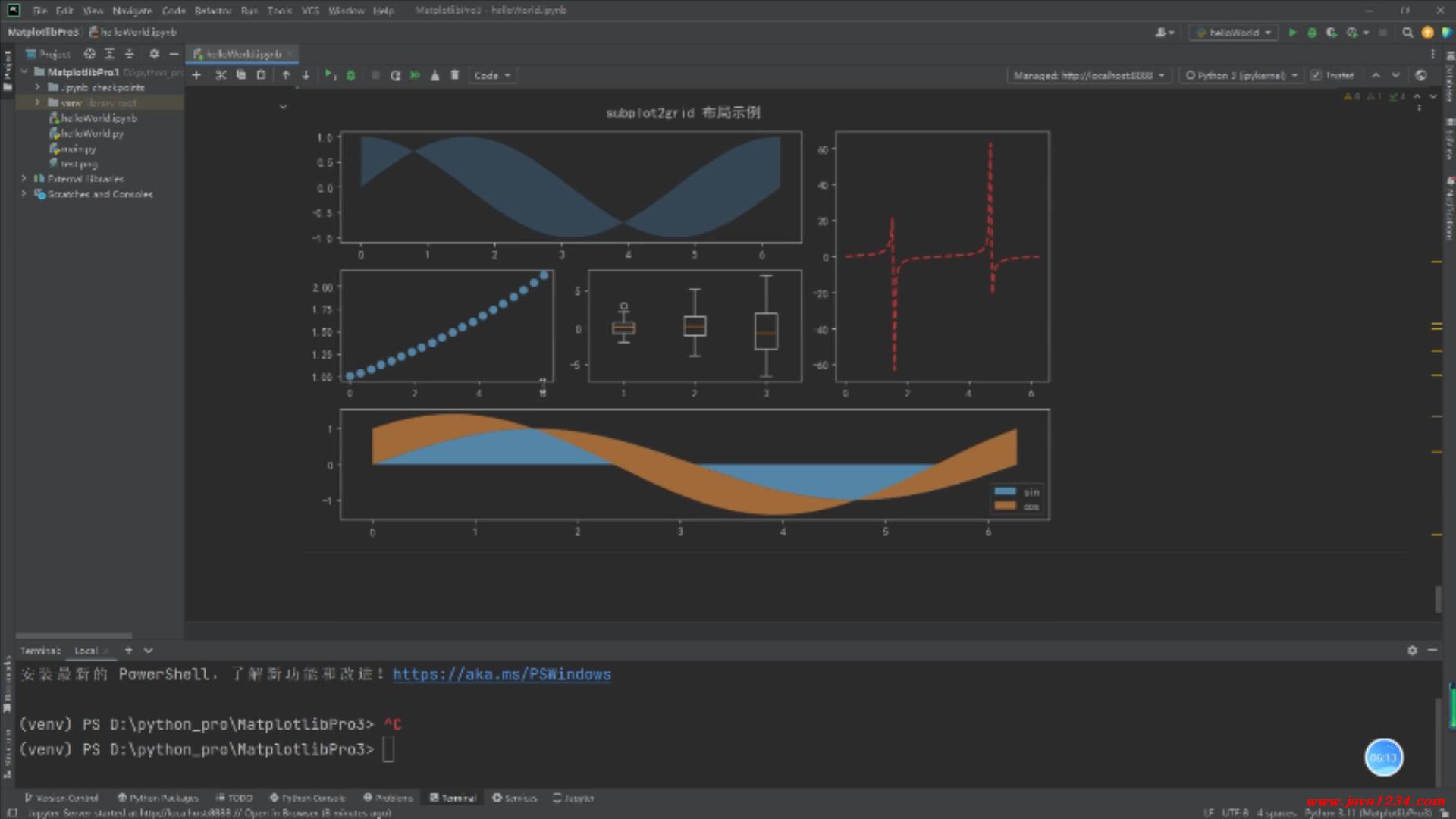Screen dimensions: 1456x819
Task: Restart the Jupyter kernel
Action: click(x=395, y=75)
